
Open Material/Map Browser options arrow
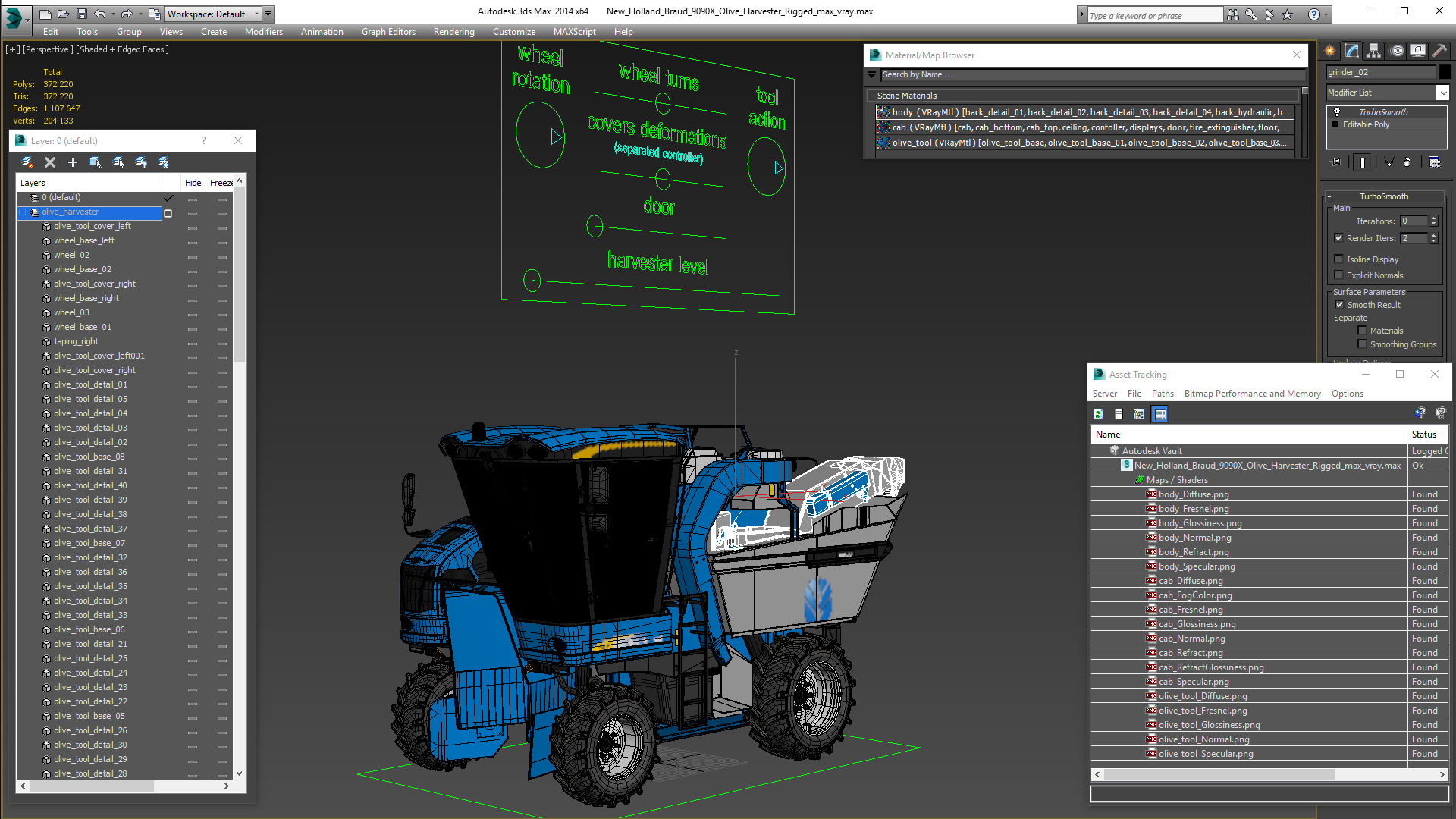click(x=872, y=74)
